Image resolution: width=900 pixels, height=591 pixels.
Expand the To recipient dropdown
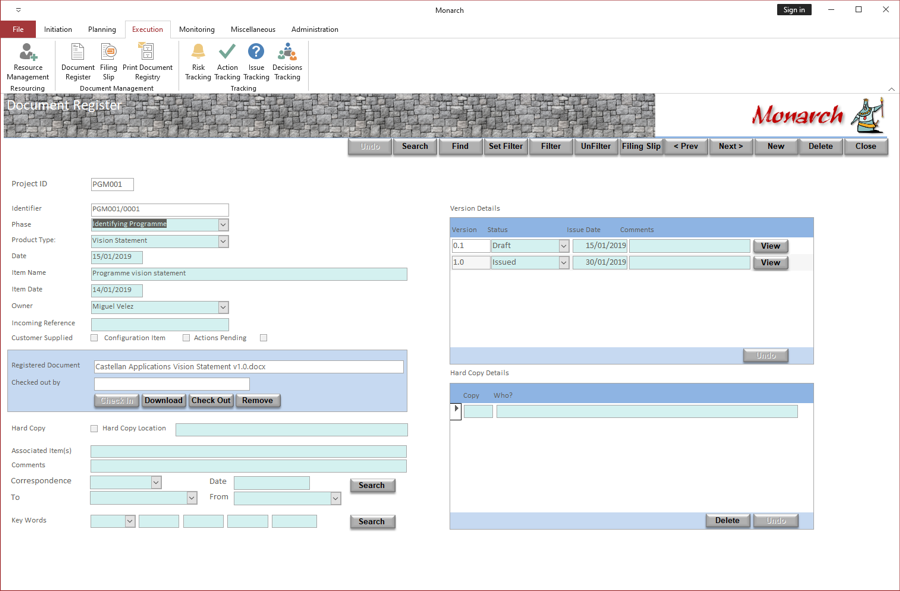tap(192, 498)
